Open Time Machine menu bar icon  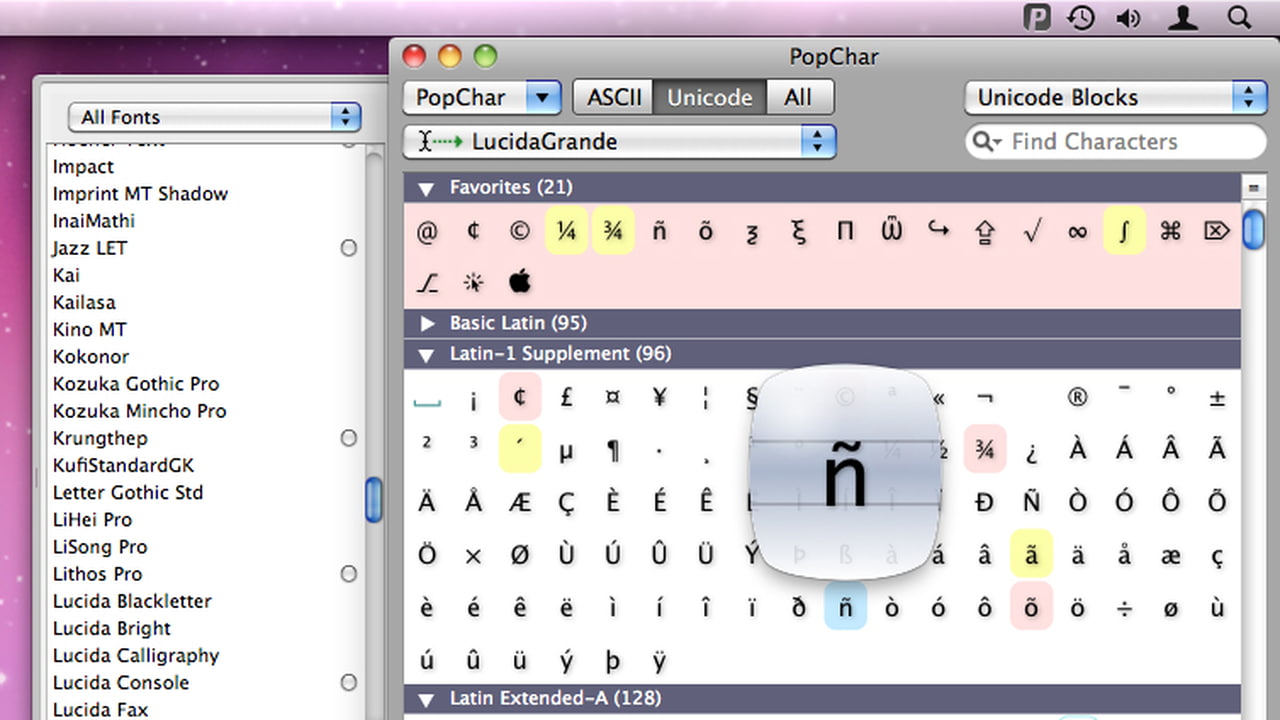pos(1081,18)
